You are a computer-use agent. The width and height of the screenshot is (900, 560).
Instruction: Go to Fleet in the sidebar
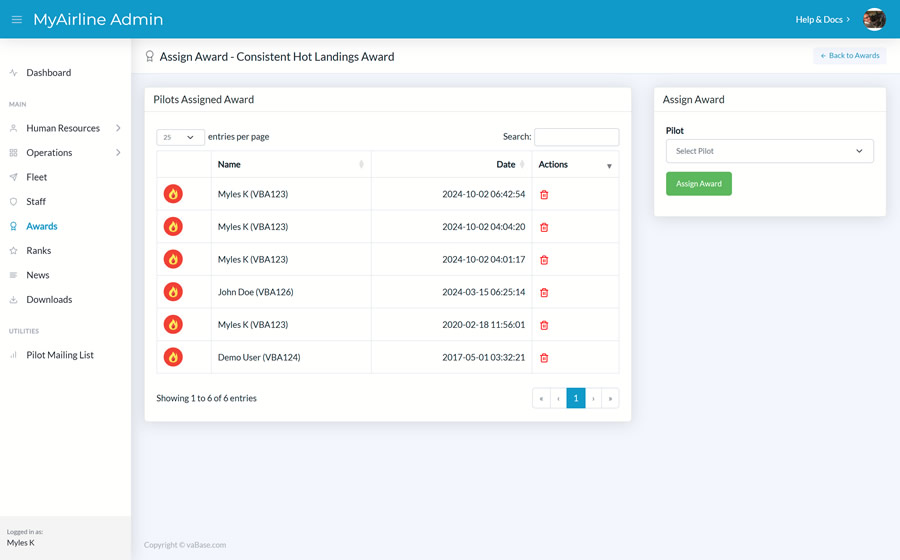click(x=37, y=177)
